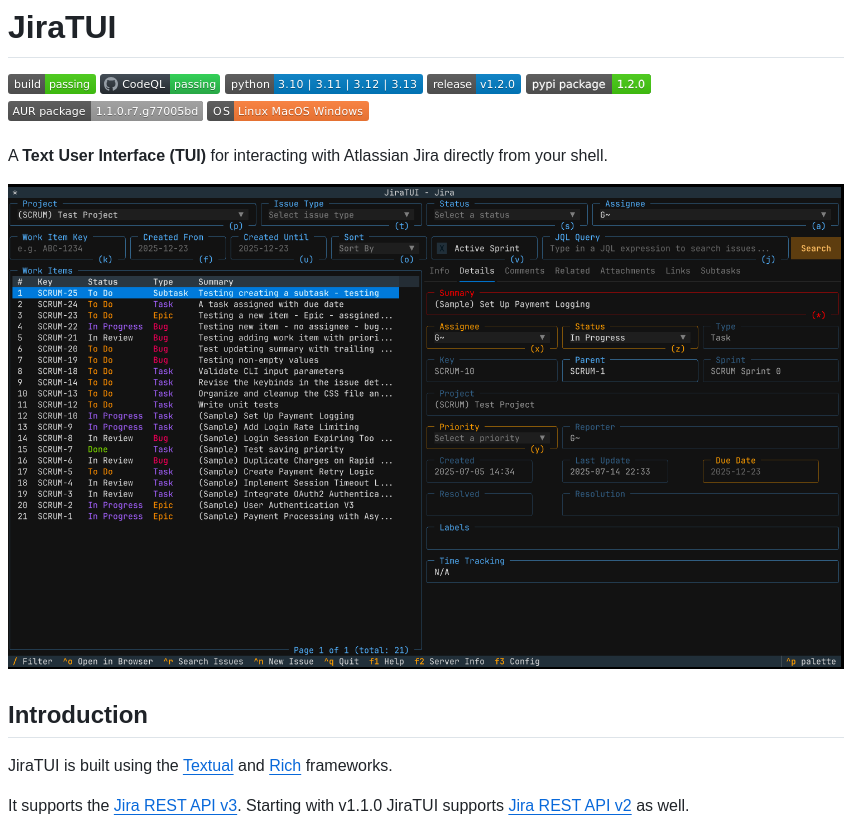The width and height of the screenshot is (850, 821).
Task: Click the Summary column header
Action: pos(215,282)
